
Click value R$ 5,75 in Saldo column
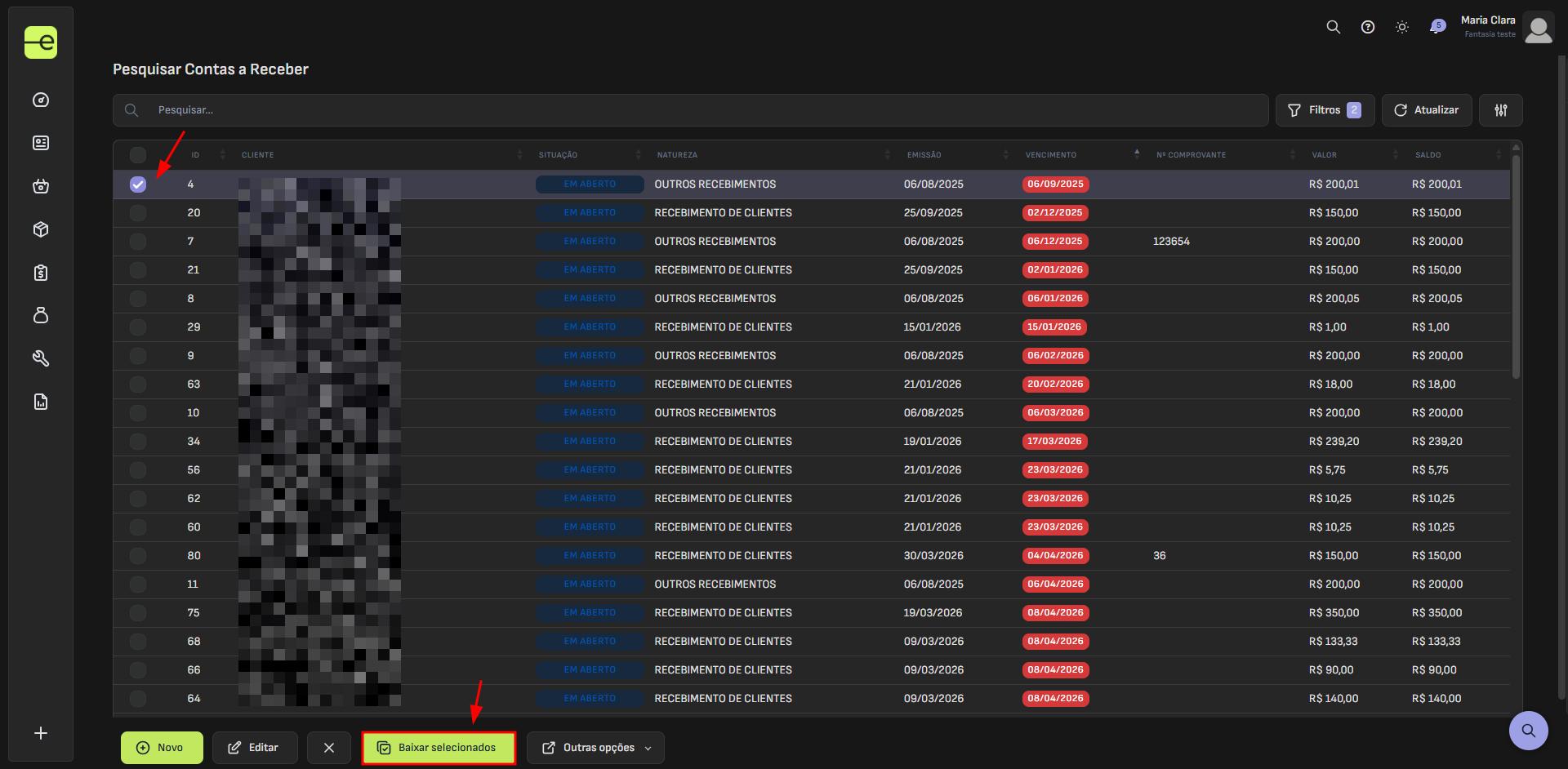(x=1430, y=470)
